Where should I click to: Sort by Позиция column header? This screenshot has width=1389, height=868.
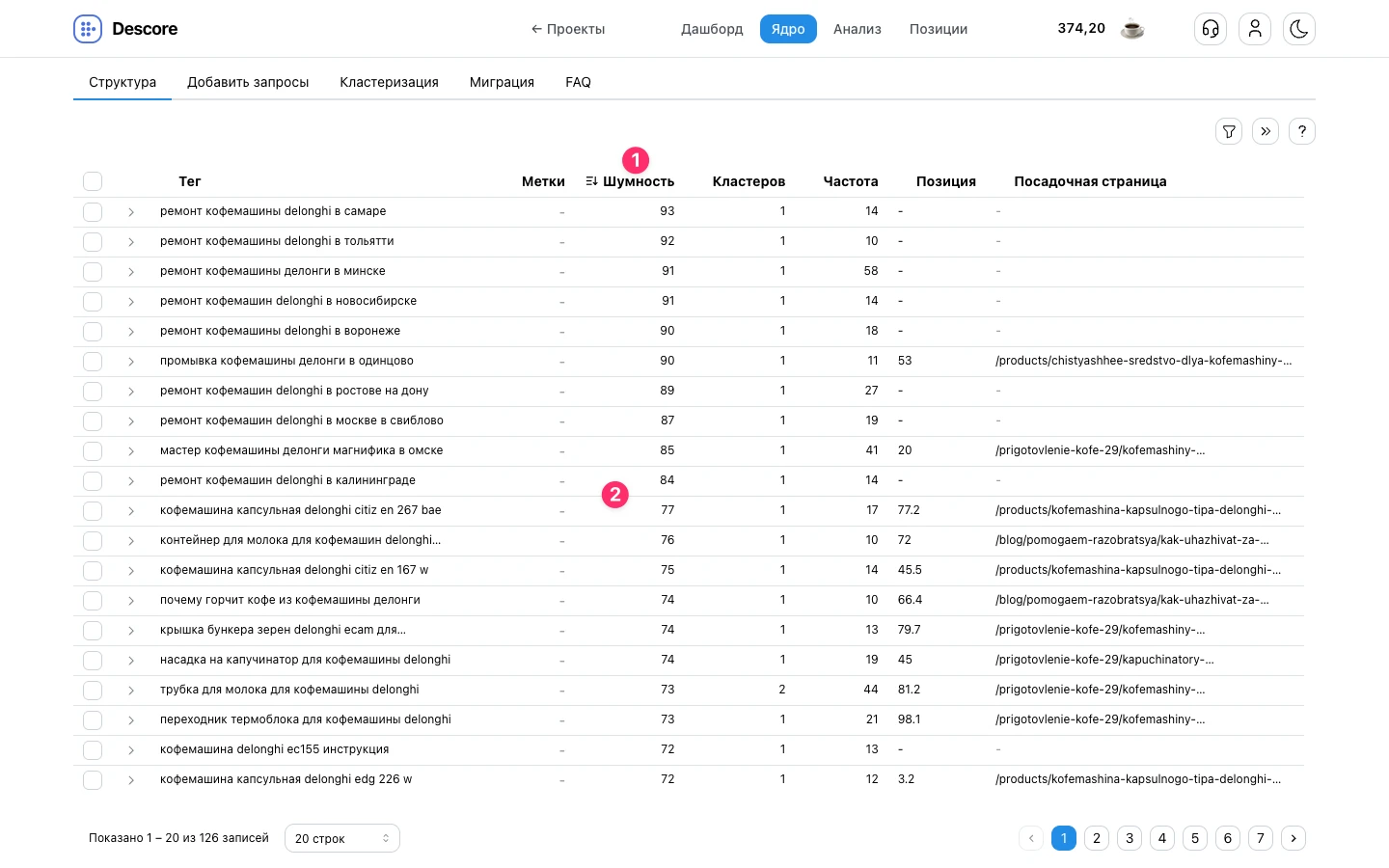(x=946, y=181)
